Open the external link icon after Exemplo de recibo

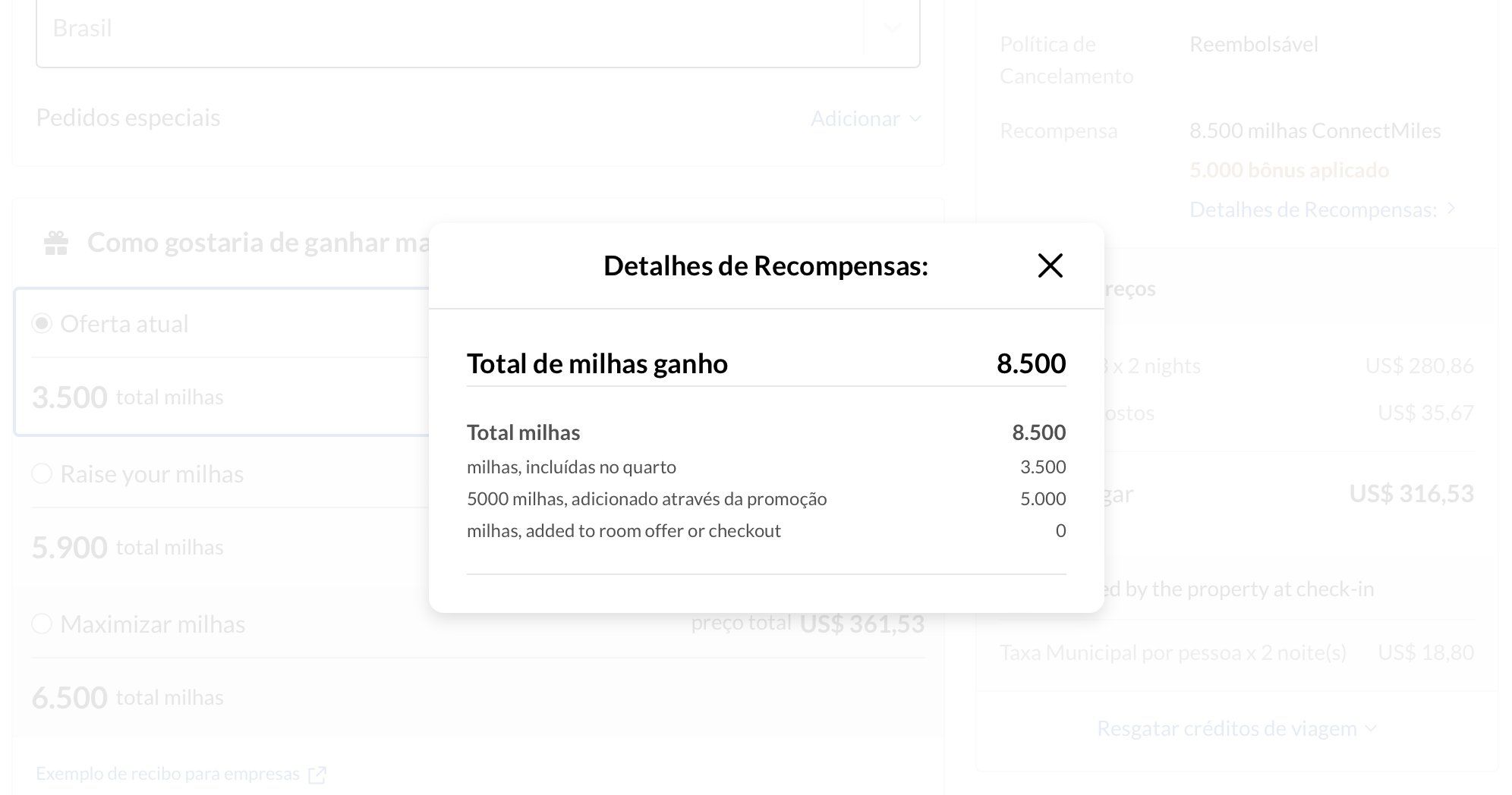(x=317, y=775)
